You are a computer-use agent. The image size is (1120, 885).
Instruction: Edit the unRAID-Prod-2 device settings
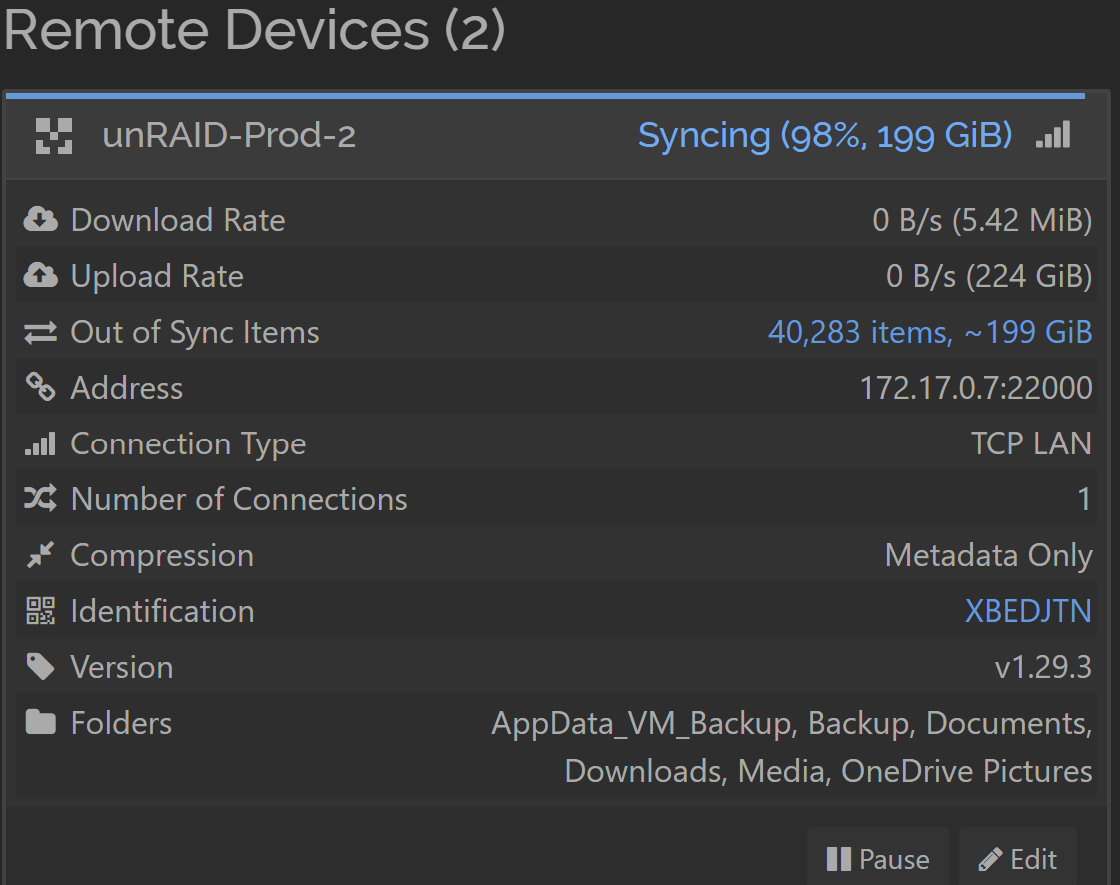[x=1017, y=859]
